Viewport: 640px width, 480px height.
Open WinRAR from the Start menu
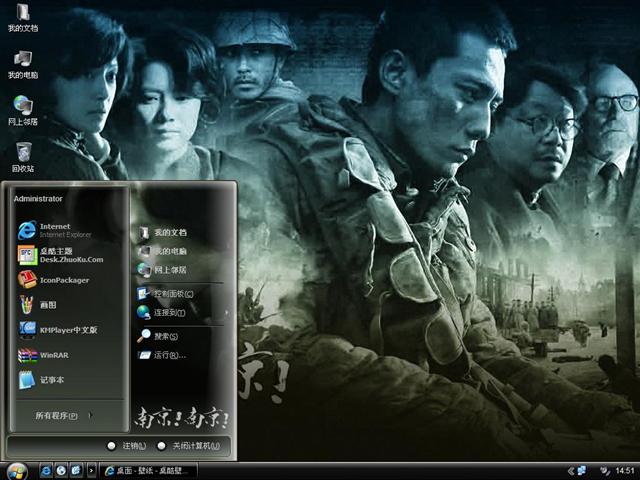pyautogui.click(x=43, y=355)
